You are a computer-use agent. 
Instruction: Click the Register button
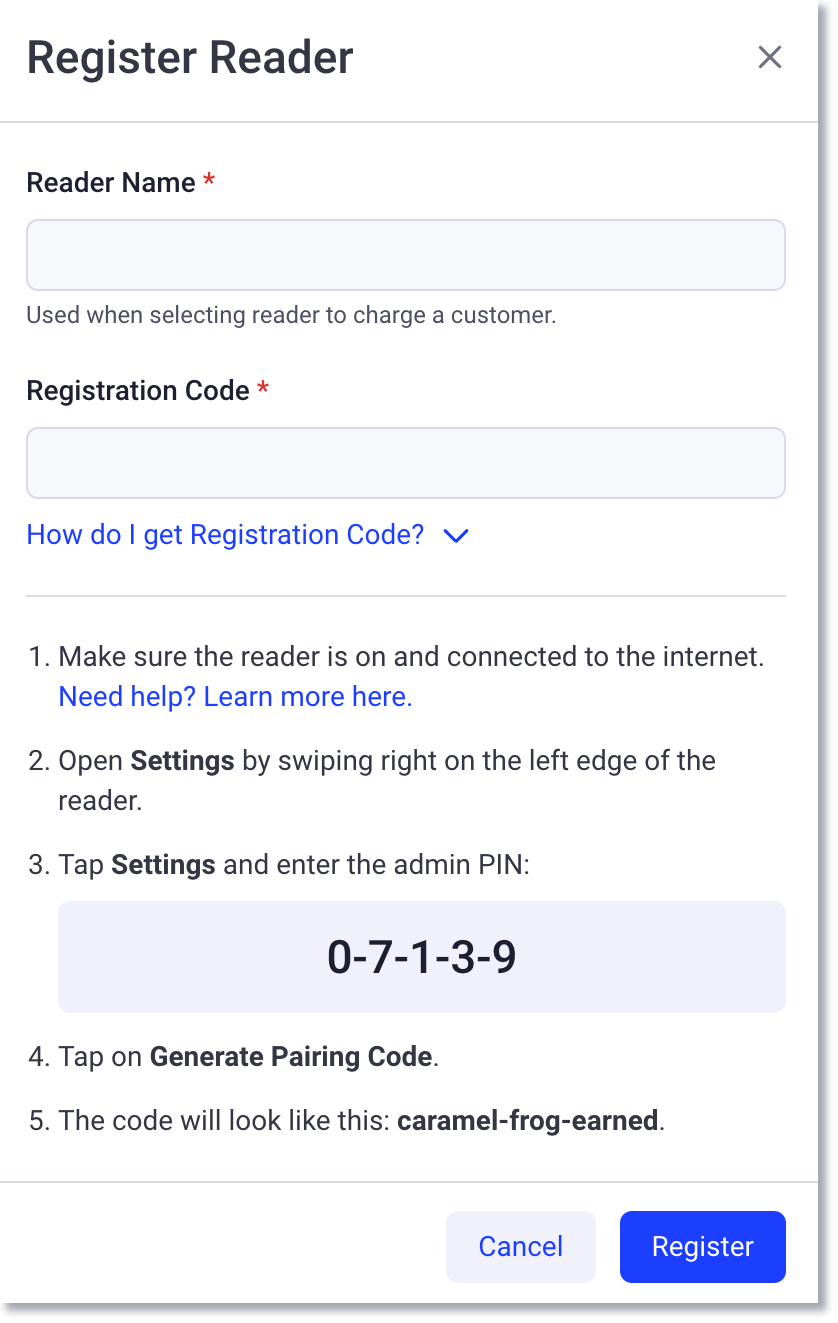702,1246
